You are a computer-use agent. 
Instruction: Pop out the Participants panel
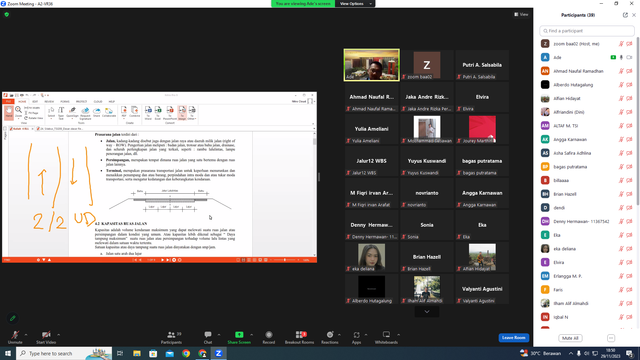point(625,15)
